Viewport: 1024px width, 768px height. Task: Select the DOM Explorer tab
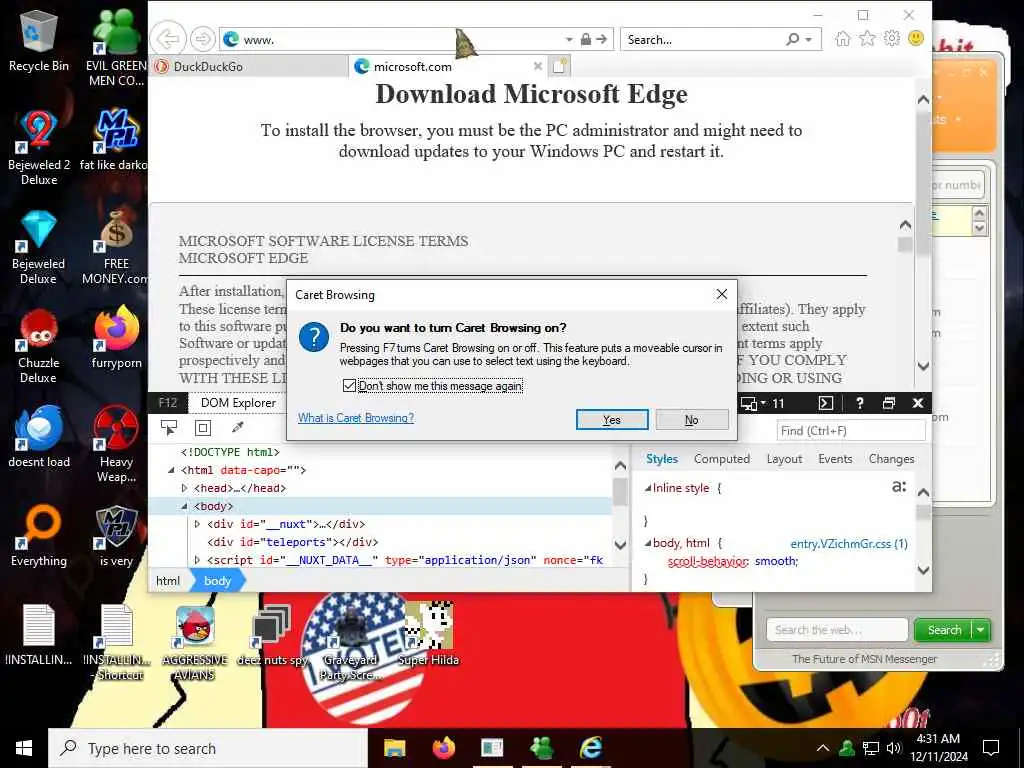pyautogui.click(x=238, y=403)
